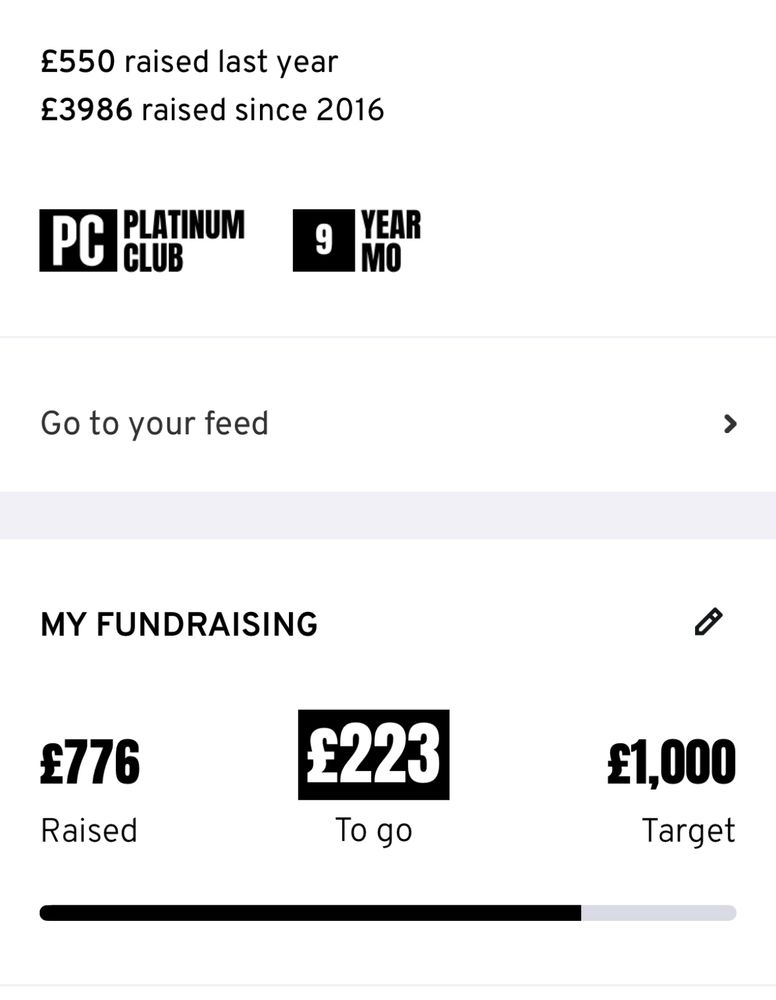Tap the 9 Year Mo badge icon
This screenshot has width=776, height=1000.
tap(357, 240)
